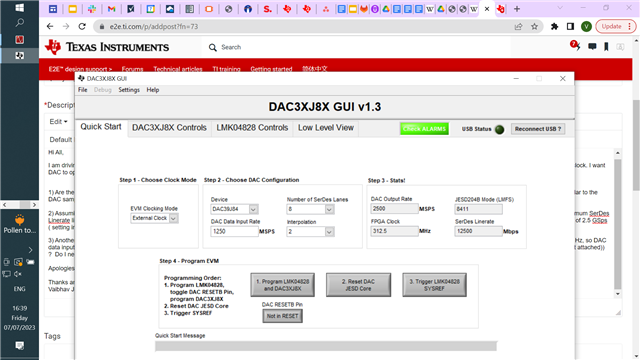Click Trigger LMK04828 SYSREF button

[434, 285]
